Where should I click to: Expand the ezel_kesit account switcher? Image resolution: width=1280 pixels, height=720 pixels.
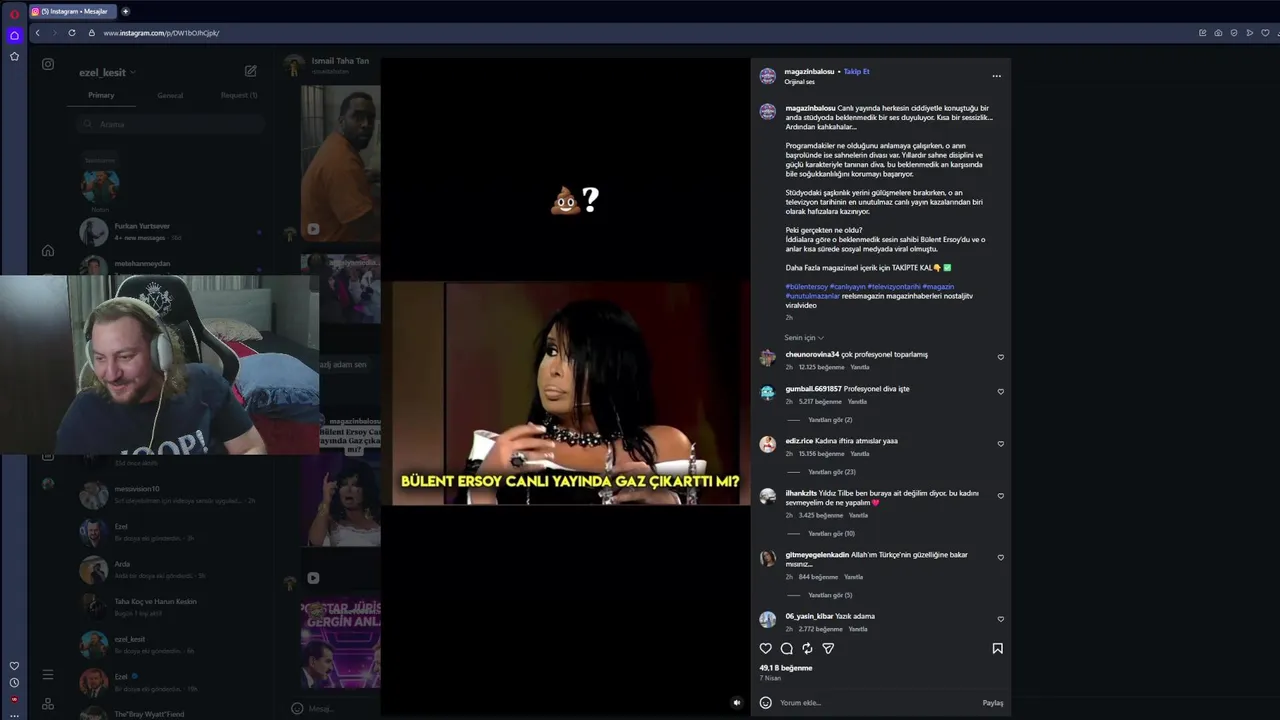coord(107,72)
